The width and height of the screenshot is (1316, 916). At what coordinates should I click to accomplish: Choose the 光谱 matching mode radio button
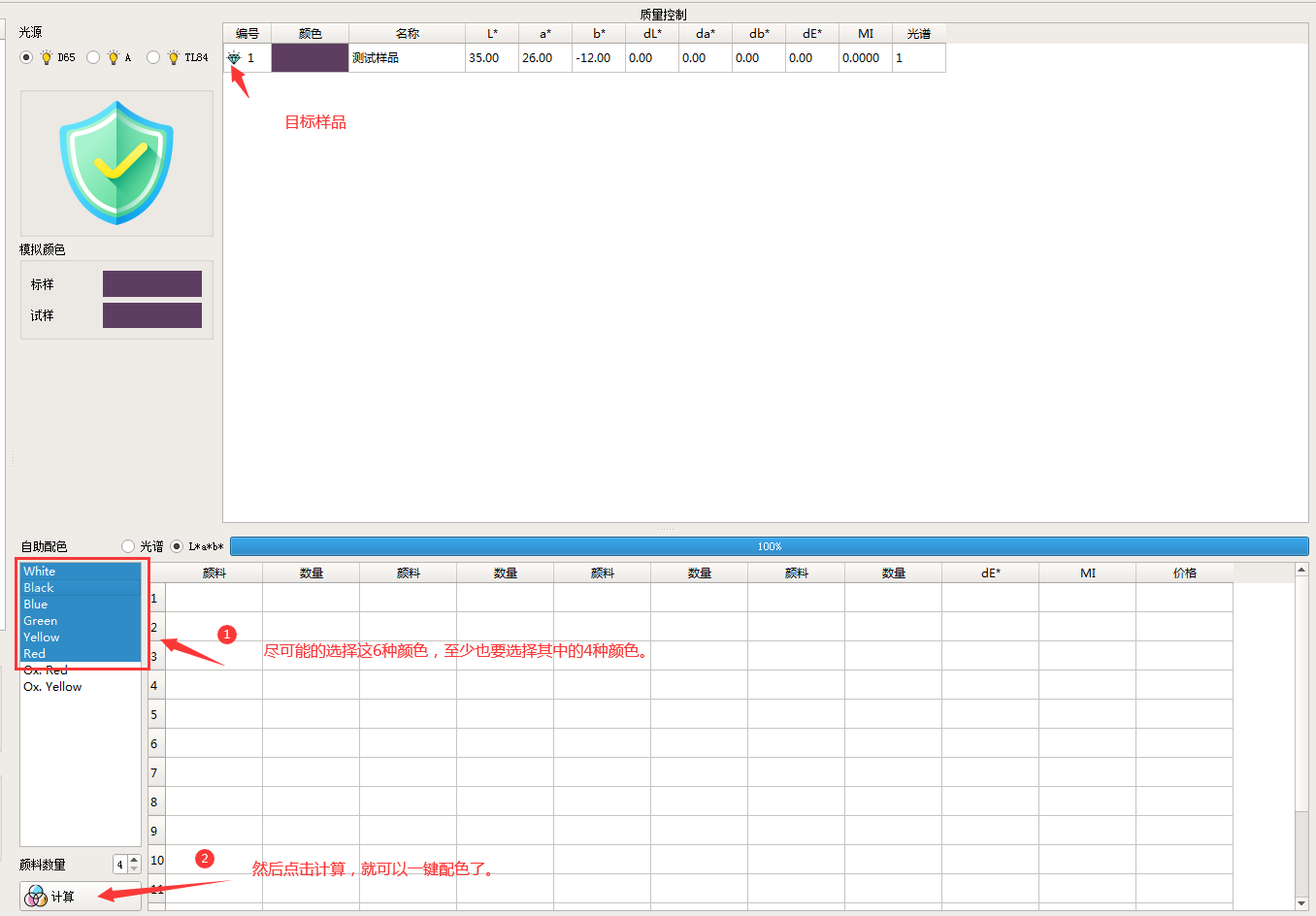(x=128, y=546)
